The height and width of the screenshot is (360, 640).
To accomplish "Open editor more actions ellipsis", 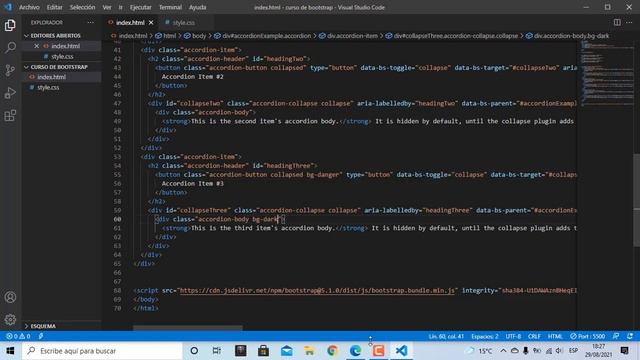I will tap(629, 22).
